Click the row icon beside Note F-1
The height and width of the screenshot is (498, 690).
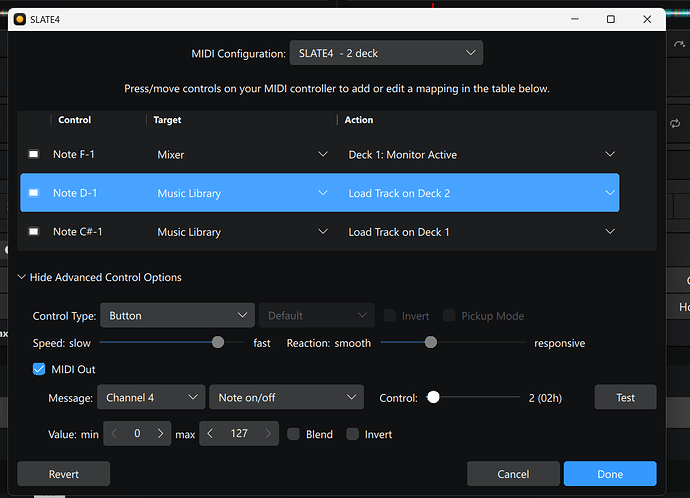click(x=33, y=154)
